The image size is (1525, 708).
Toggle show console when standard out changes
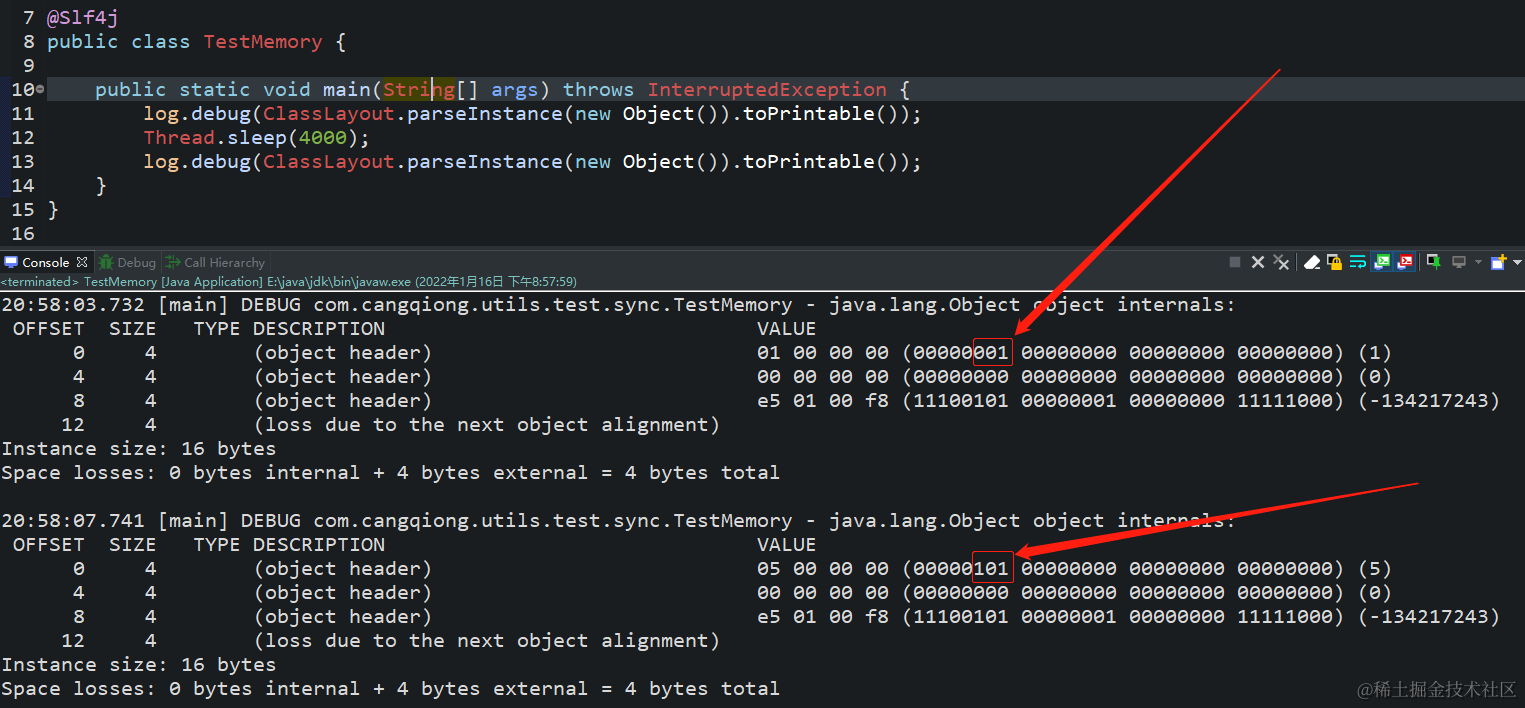(x=1382, y=262)
